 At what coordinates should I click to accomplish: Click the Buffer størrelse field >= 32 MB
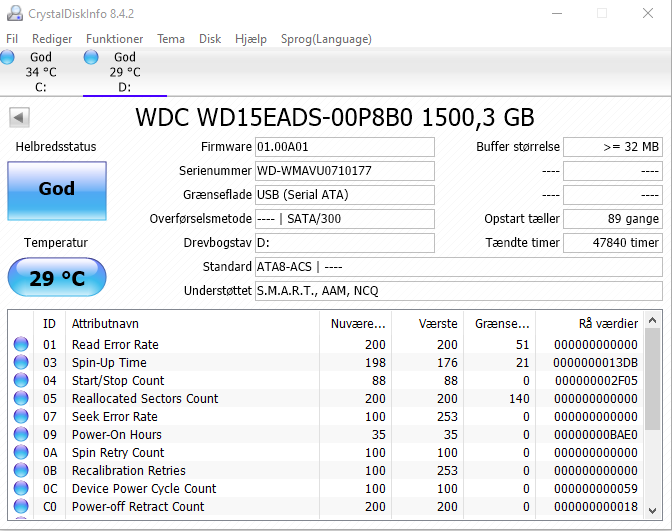(613, 147)
